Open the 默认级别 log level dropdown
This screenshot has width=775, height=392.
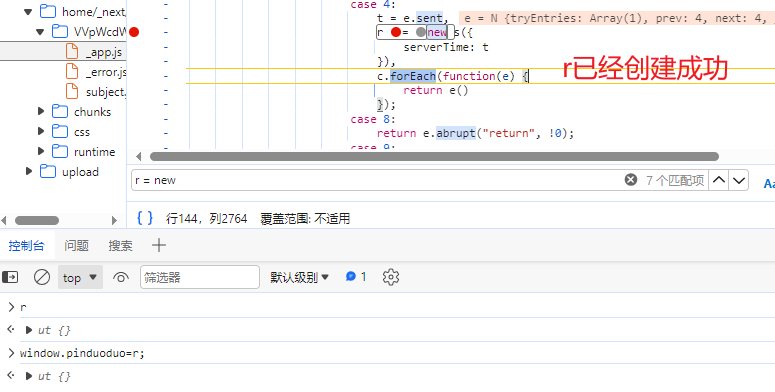click(x=300, y=277)
